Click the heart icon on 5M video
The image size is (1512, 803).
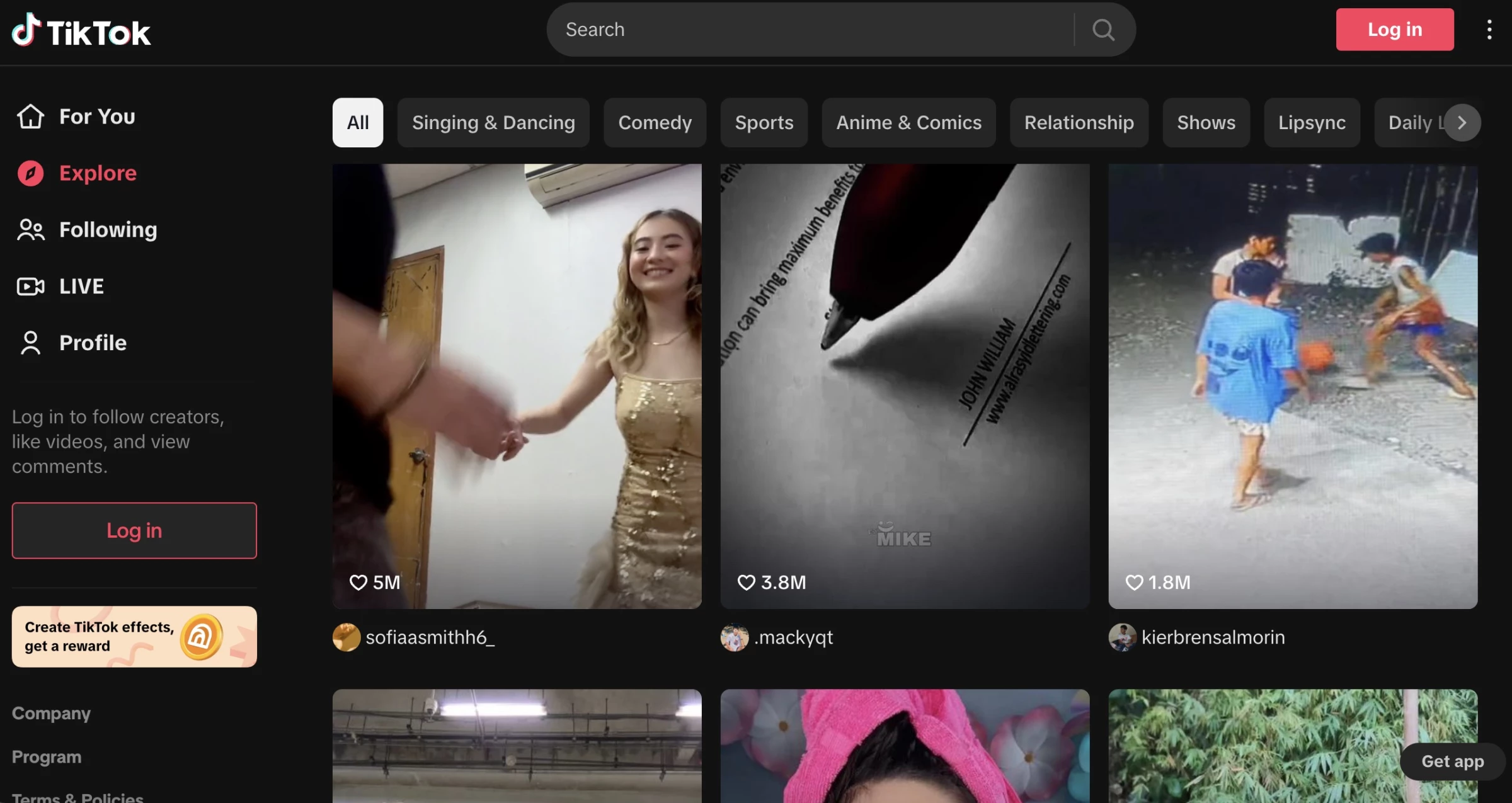(358, 583)
